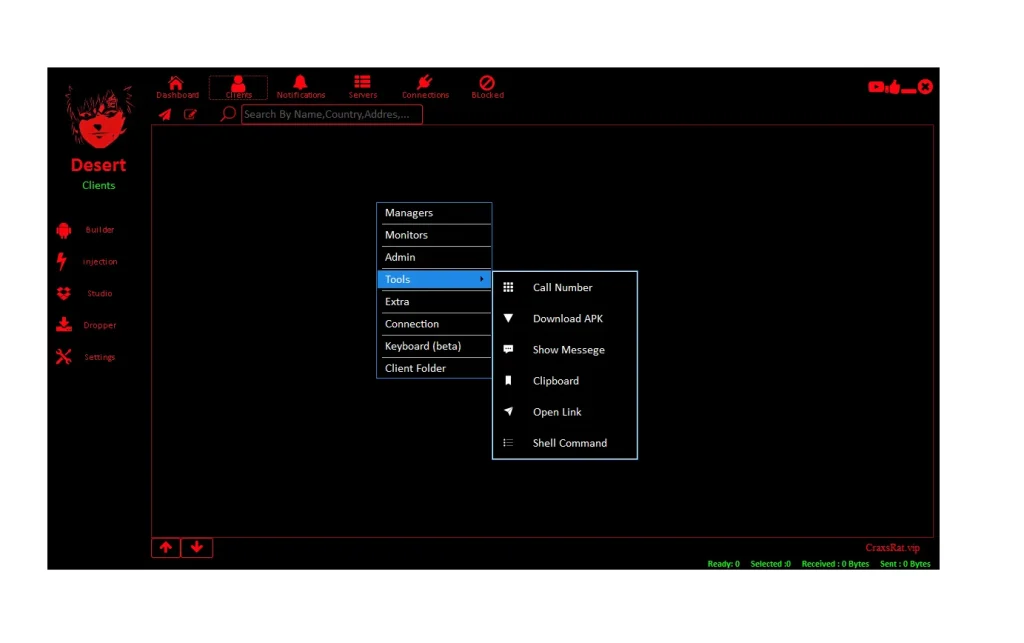This screenshot has height=643, width=1024.
Task: Switch to the Clients tab
Action: [x=238, y=85]
